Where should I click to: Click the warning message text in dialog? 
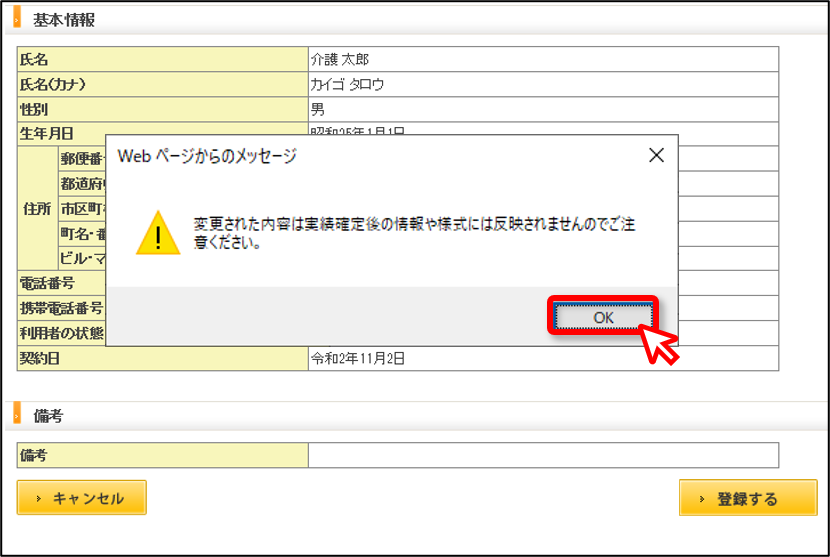pyautogui.click(x=413, y=233)
